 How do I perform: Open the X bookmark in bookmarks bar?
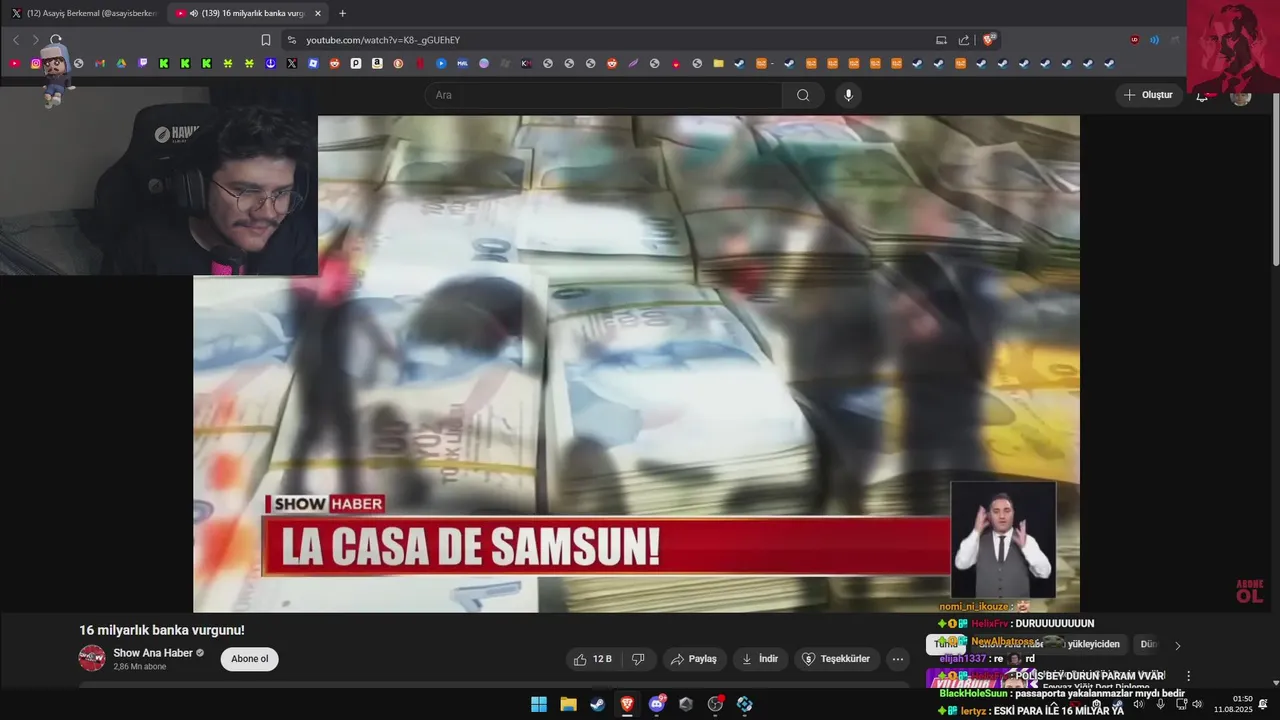click(292, 64)
